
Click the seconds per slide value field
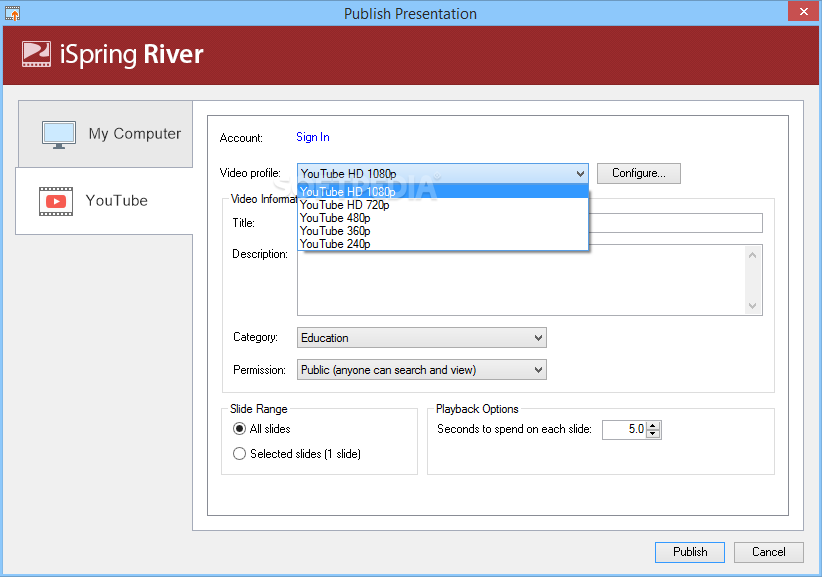[624, 430]
